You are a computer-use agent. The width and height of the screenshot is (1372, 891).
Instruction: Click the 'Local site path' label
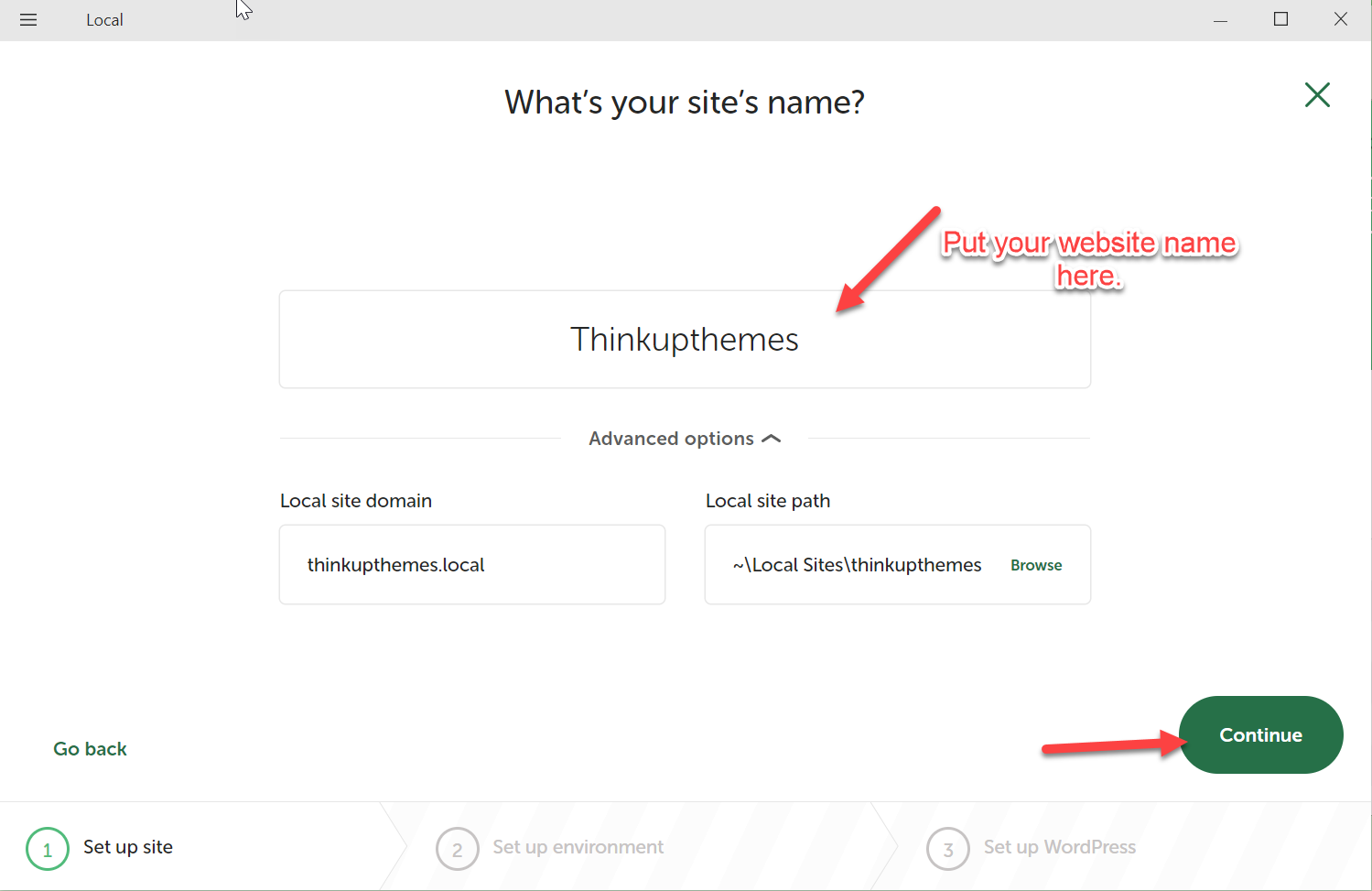pyautogui.click(x=768, y=501)
